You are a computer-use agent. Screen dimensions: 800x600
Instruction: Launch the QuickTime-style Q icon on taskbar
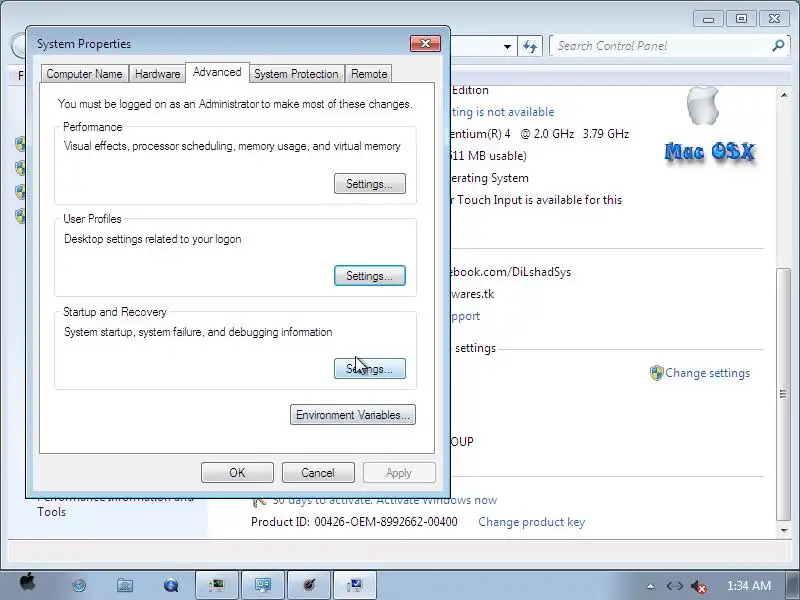[171, 585]
